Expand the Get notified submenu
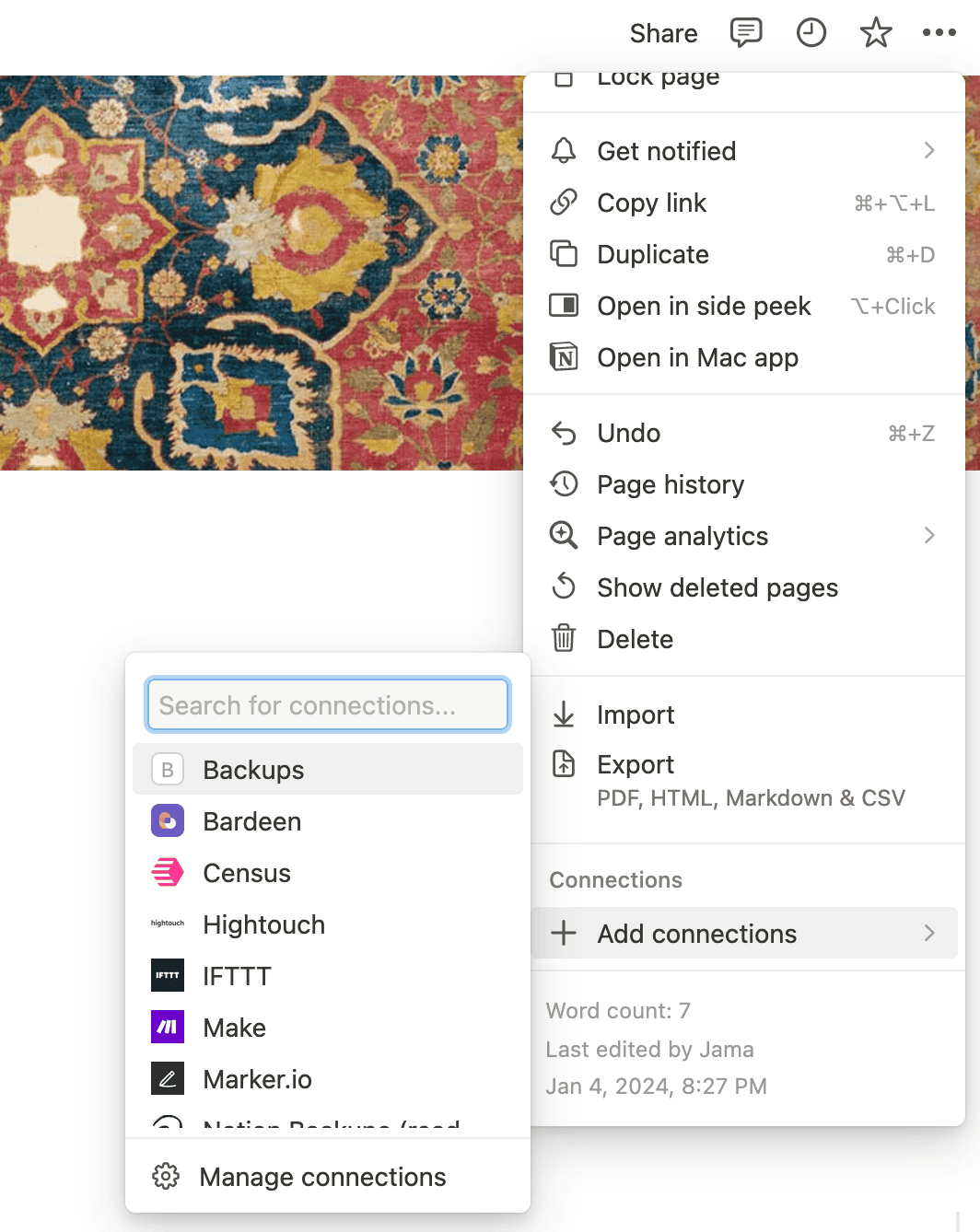 tap(928, 150)
